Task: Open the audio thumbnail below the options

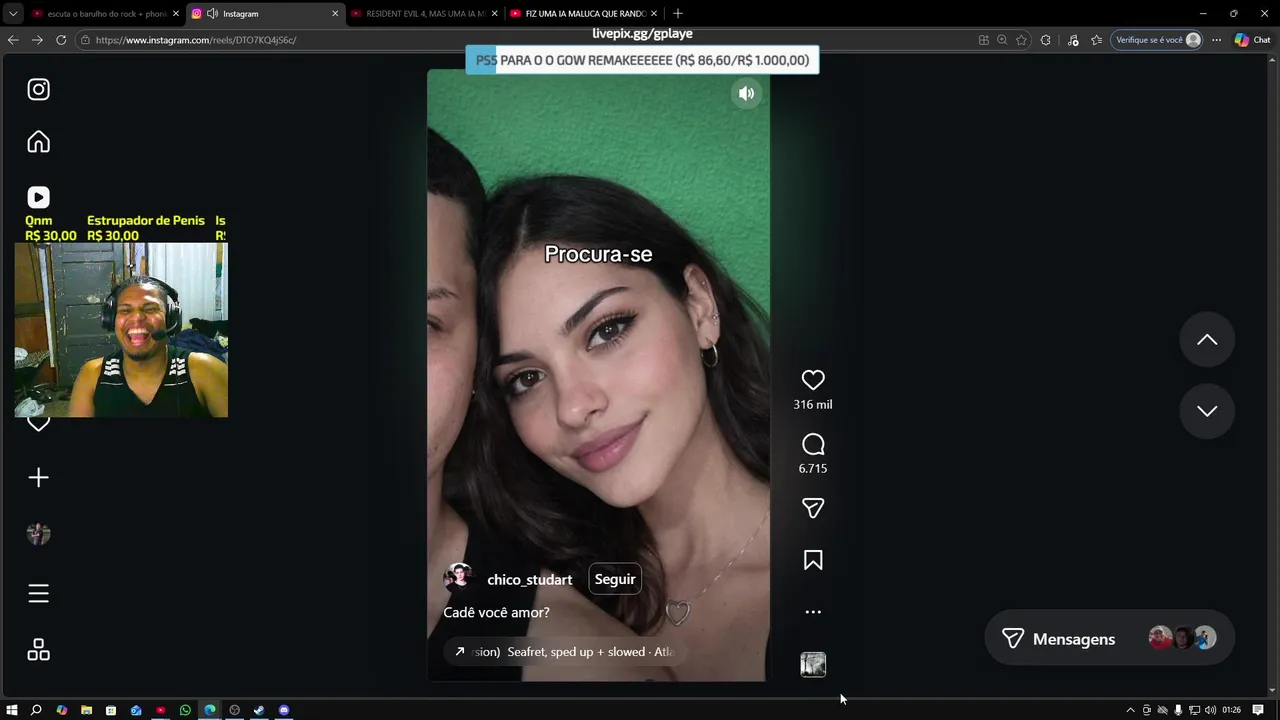Action: [813, 665]
